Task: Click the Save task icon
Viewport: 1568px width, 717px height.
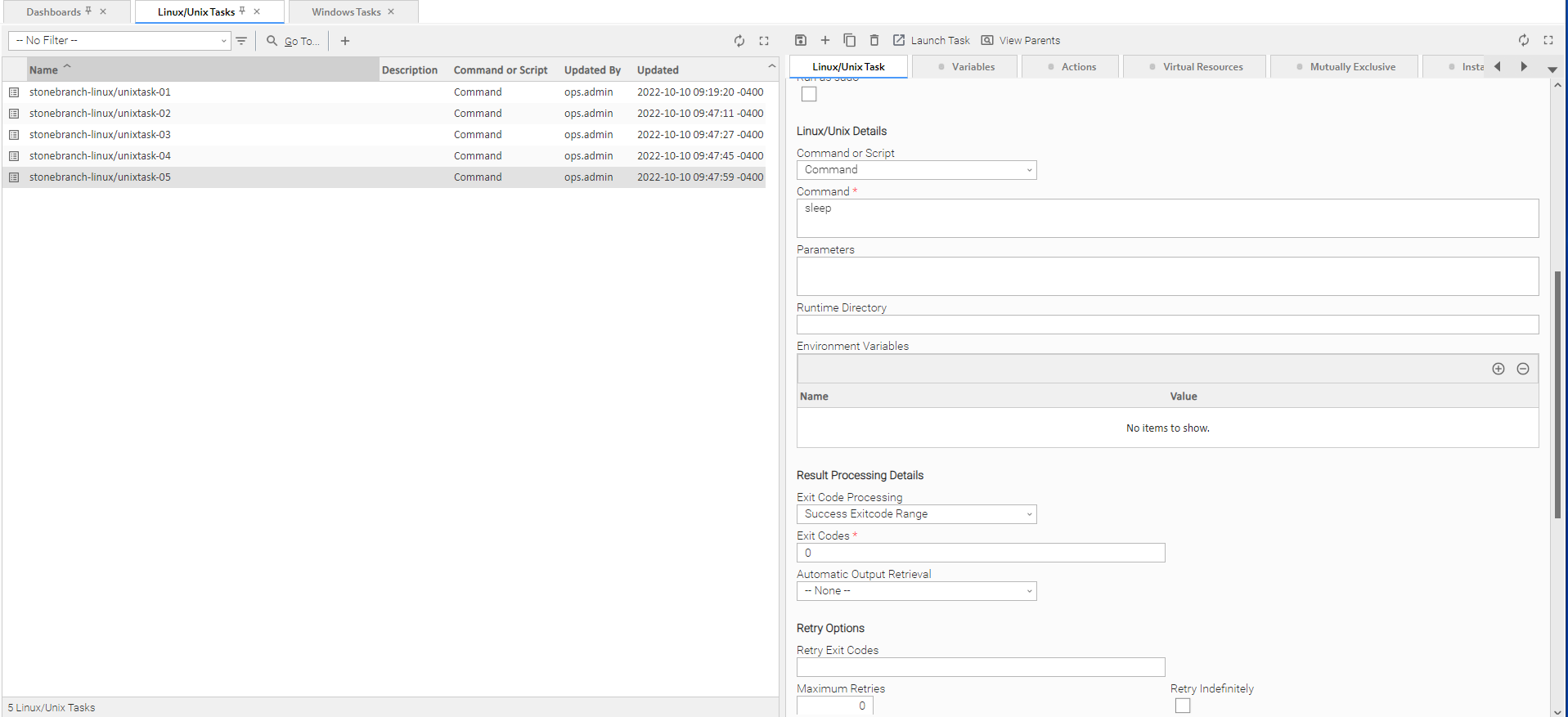Action: point(801,40)
